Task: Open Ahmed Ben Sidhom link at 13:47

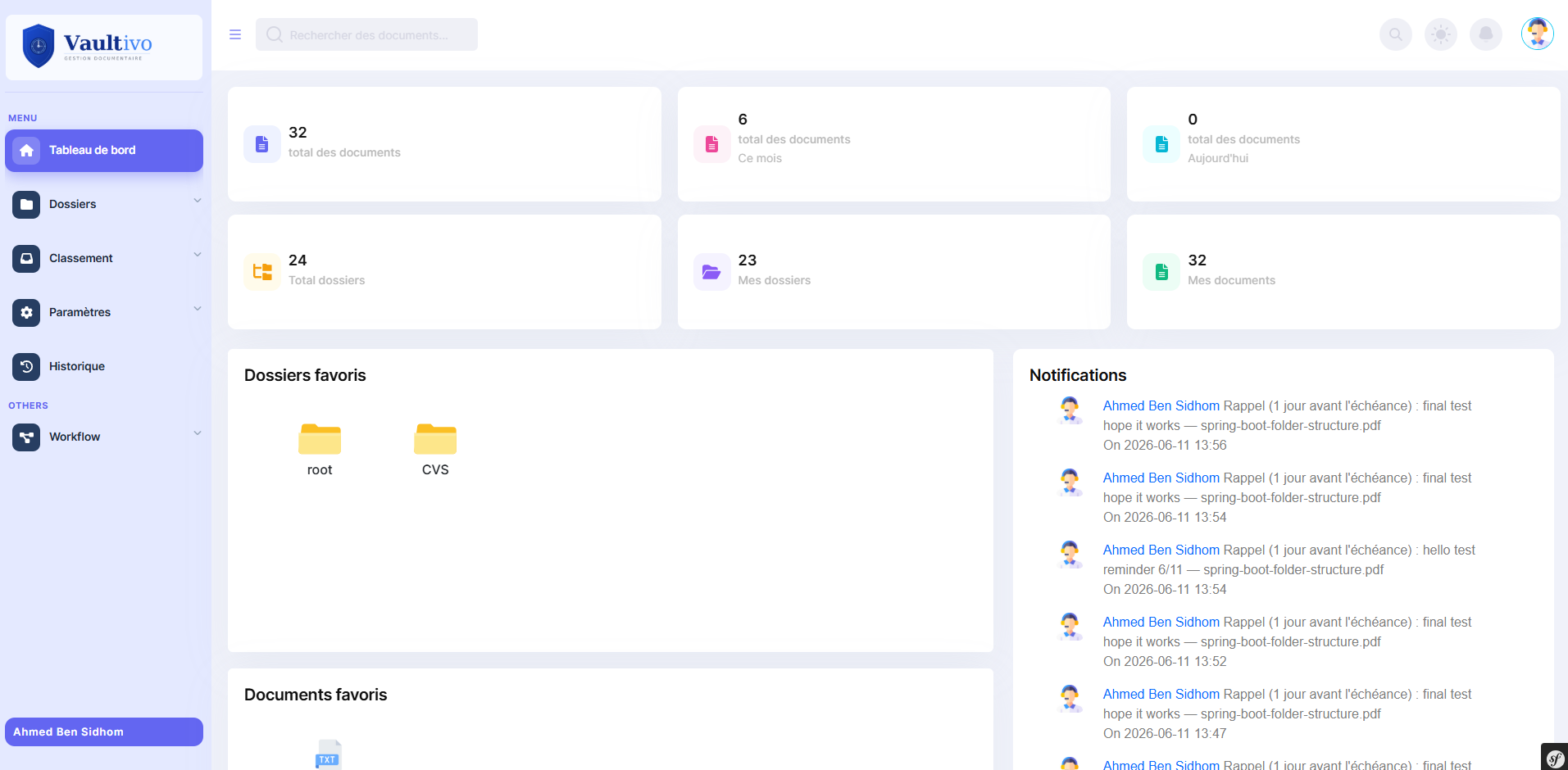Action: [1161, 694]
